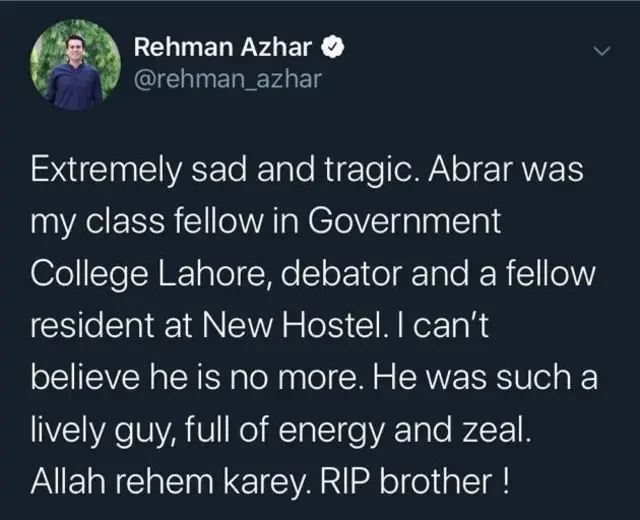
Task: Expand the tweet options chevron
Action: (x=600, y=49)
